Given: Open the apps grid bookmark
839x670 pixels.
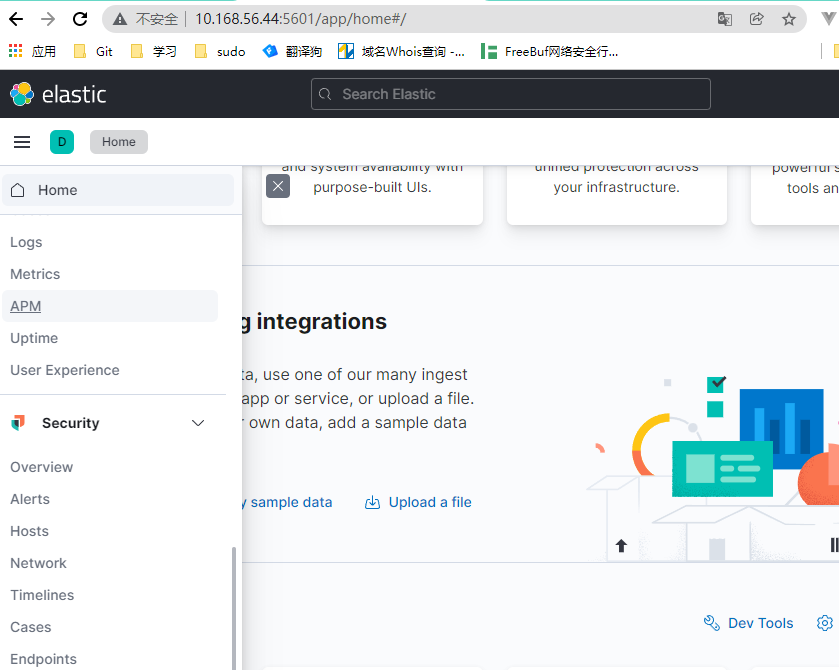Looking at the screenshot, I should 32,51.
